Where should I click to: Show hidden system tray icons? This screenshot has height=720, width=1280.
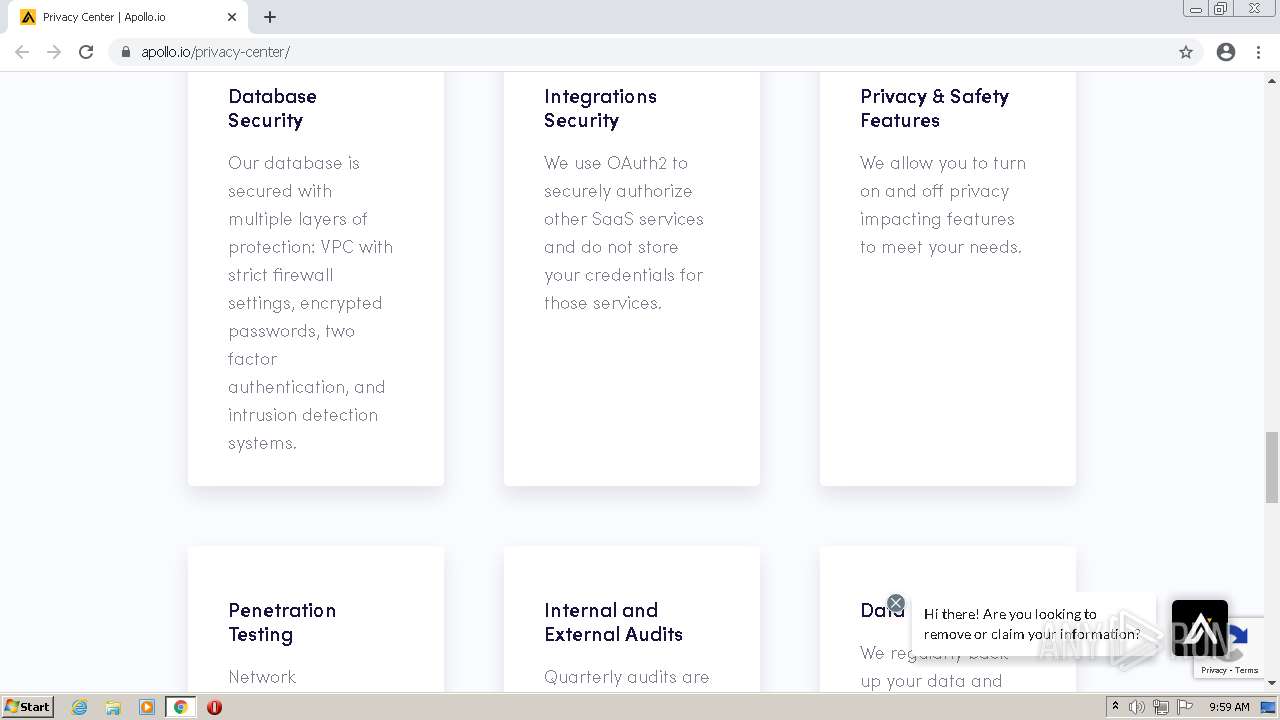pos(1115,707)
